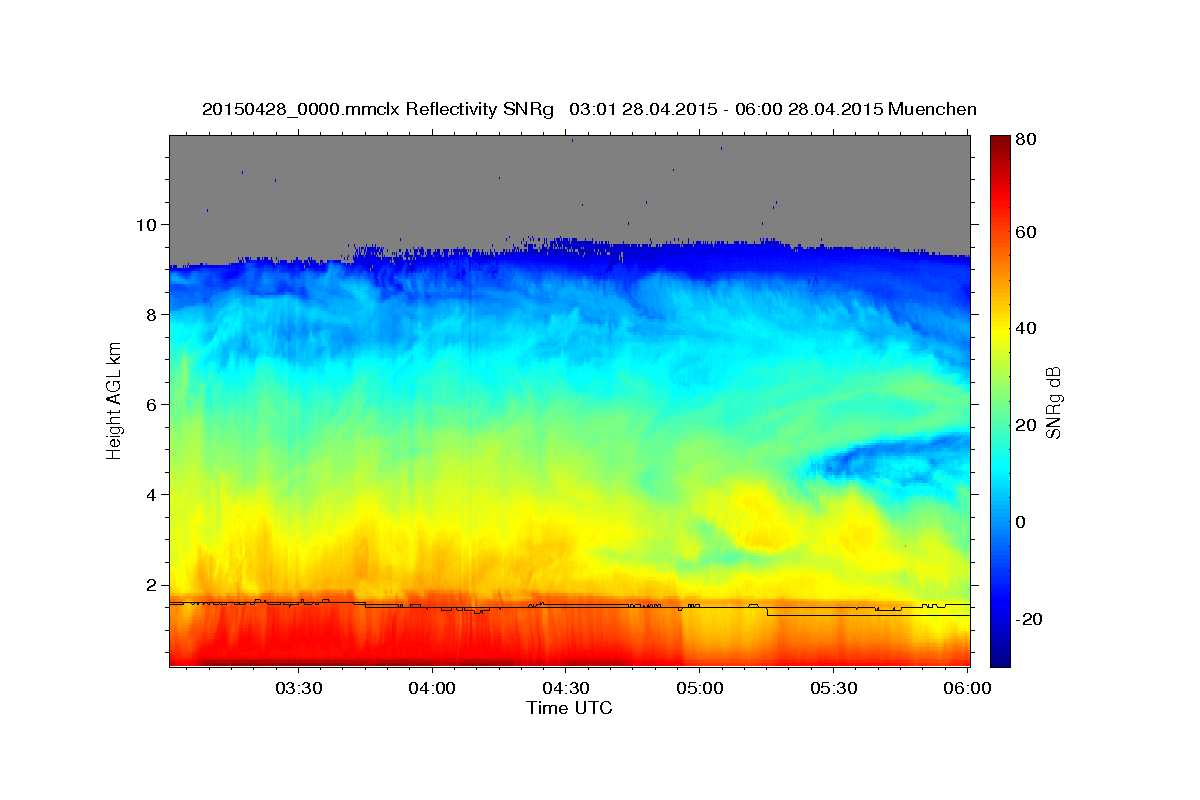Image resolution: width=1200 pixels, height=800 pixels.
Task: Click the 05:30 time tick label
Action: (833, 688)
